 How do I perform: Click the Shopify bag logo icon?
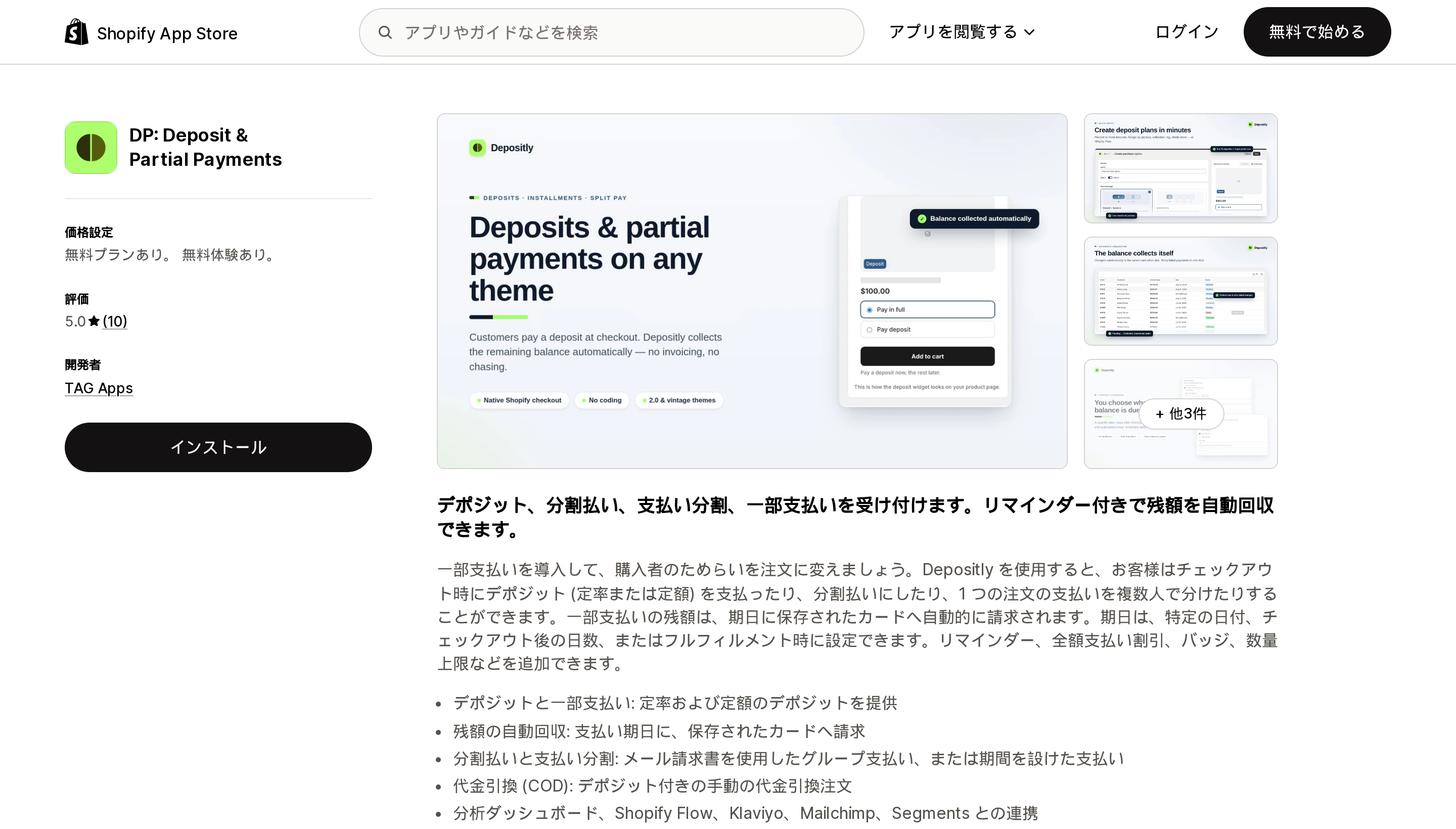[x=76, y=32]
